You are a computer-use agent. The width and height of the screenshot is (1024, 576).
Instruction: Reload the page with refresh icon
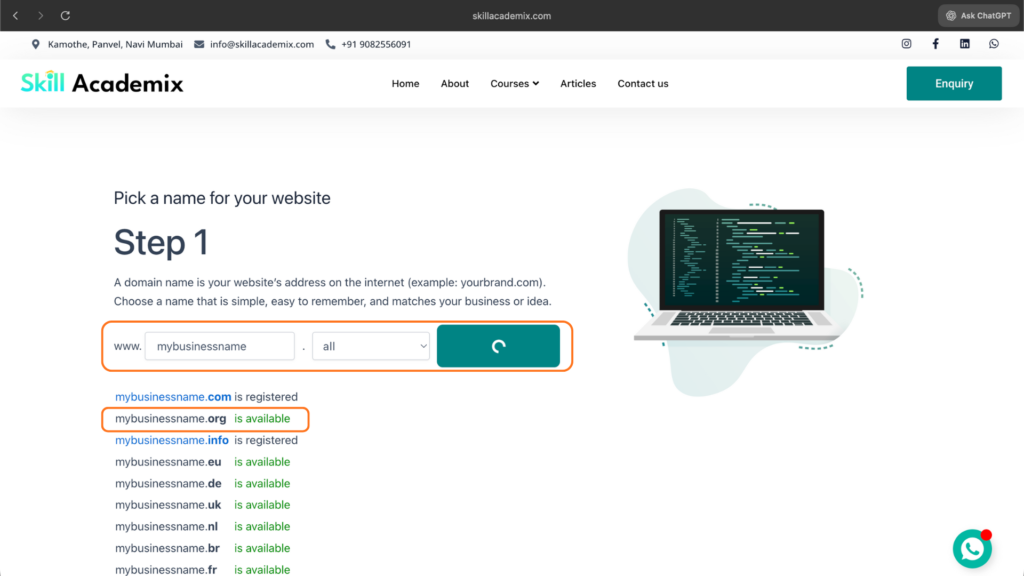click(x=66, y=16)
